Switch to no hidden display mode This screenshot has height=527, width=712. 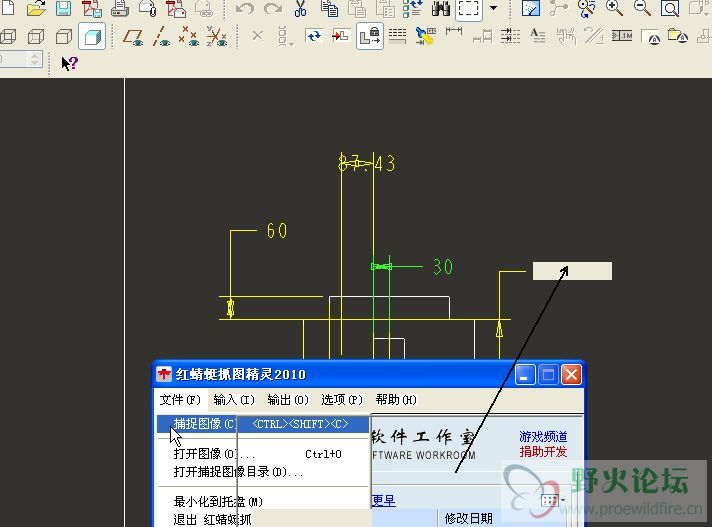[x=64, y=36]
